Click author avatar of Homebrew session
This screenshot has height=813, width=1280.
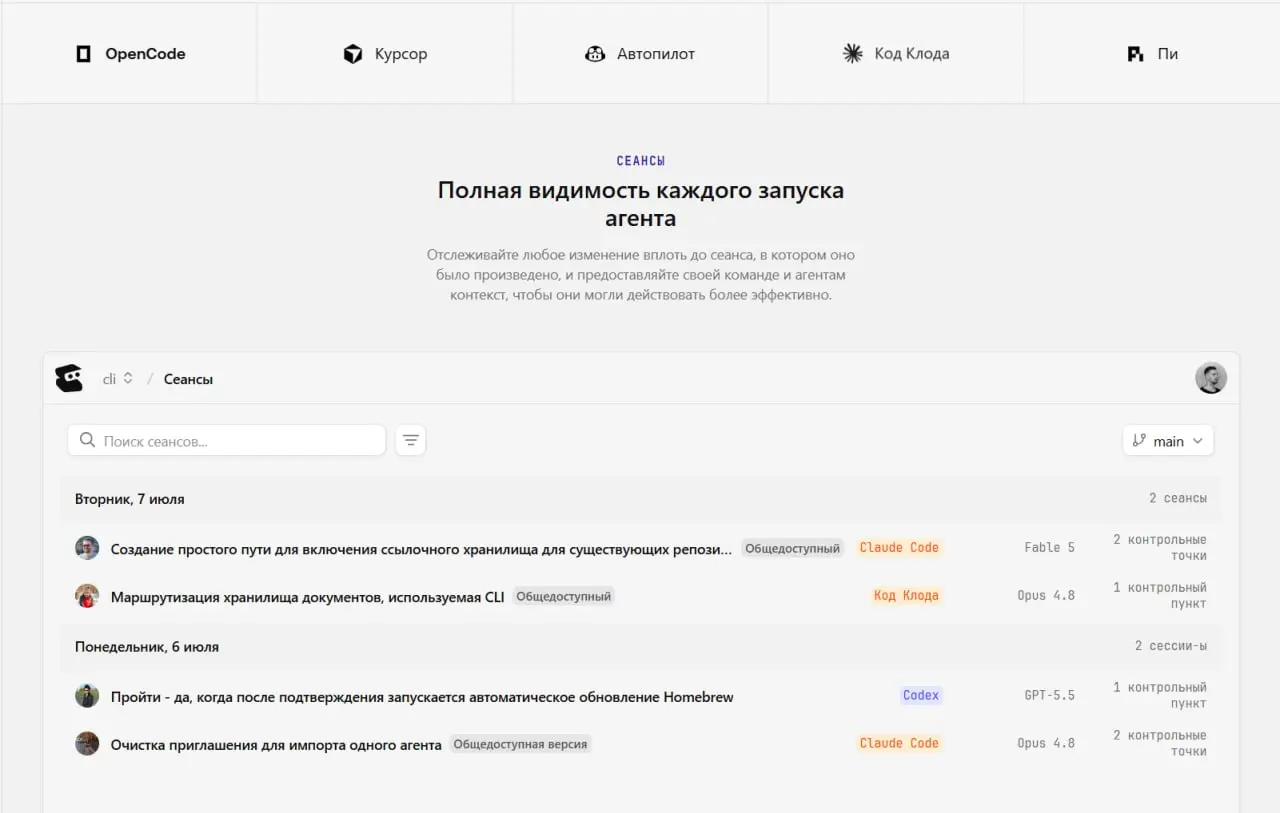click(87, 696)
